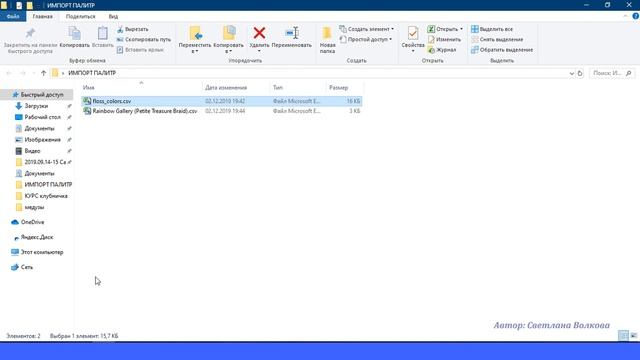640x360 pixels.
Task: Click Cut (Вырезать) scissors item
Action: click(x=132, y=29)
